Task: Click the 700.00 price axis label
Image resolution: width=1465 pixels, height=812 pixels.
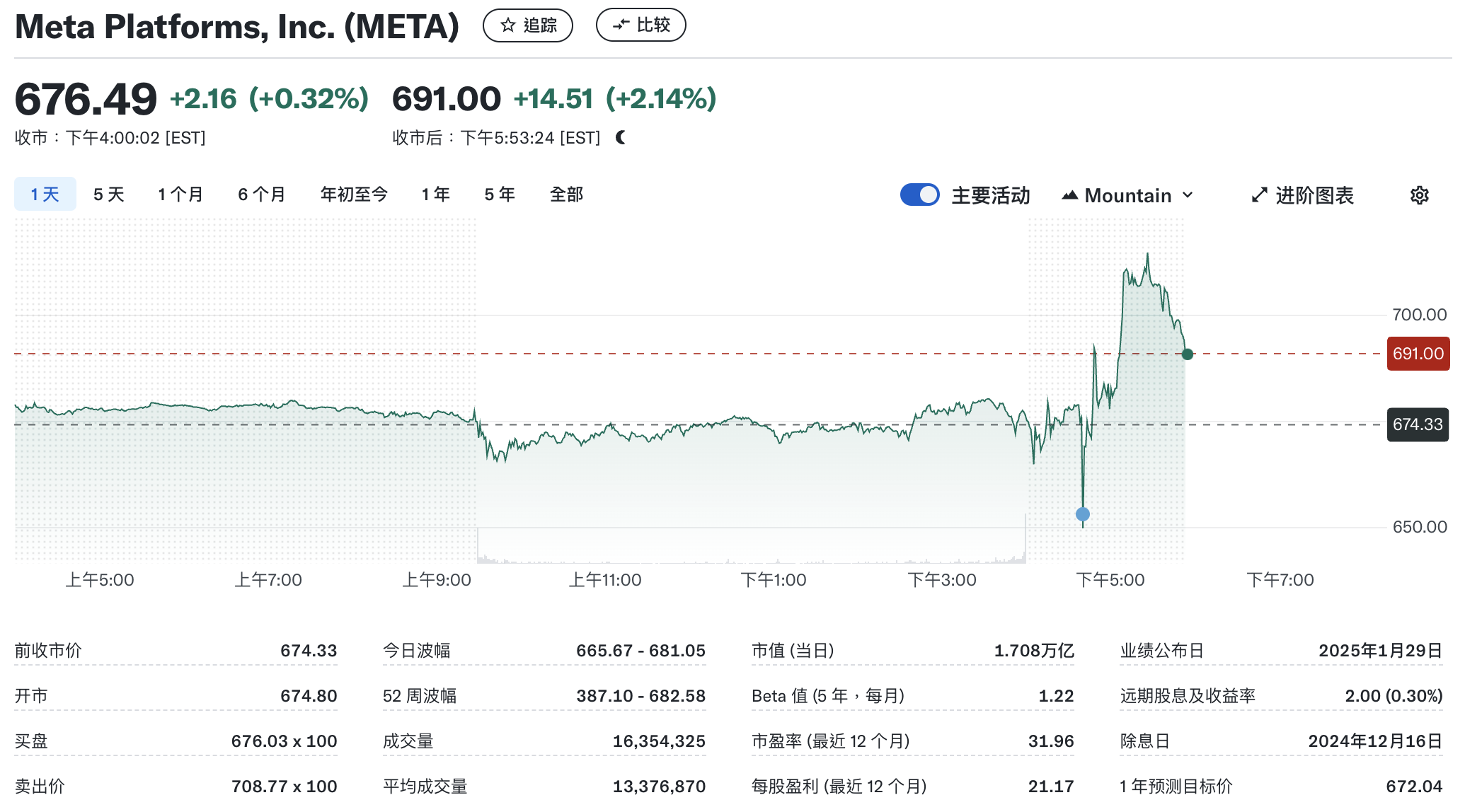Action: click(1419, 315)
